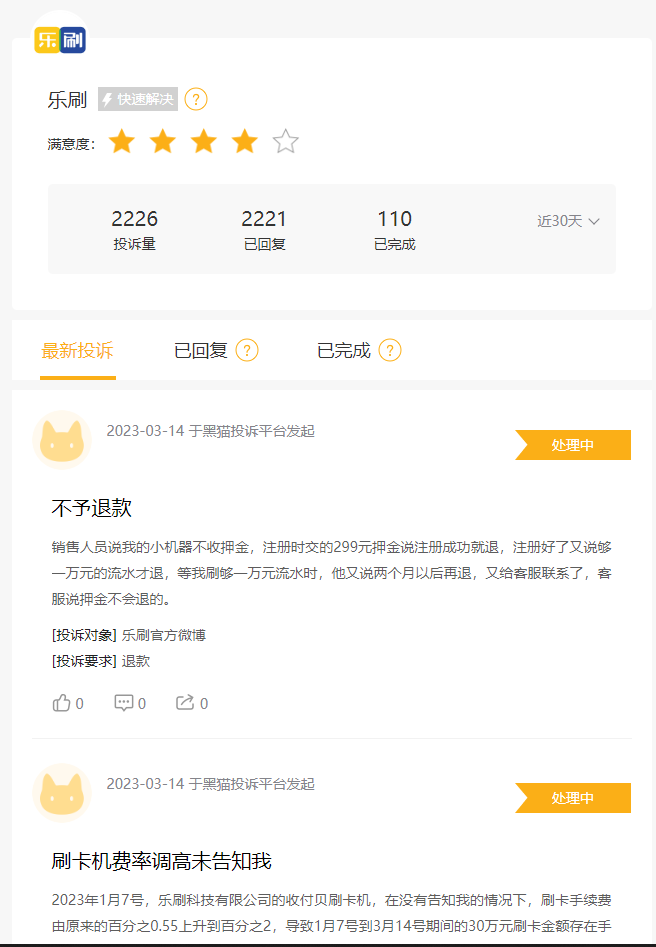This screenshot has width=656, height=947.
Task: Select the third satisfaction star
Action: [204, 141]
